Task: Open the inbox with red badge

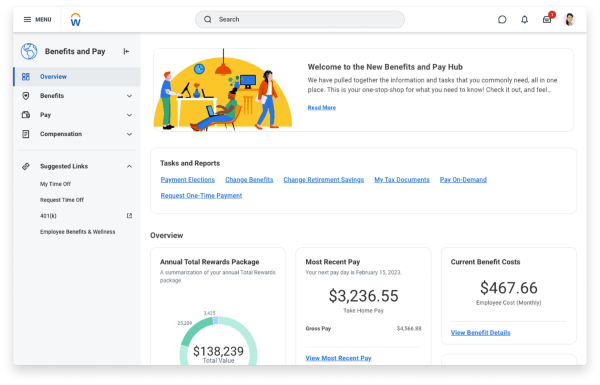Action: pos(548,18)
